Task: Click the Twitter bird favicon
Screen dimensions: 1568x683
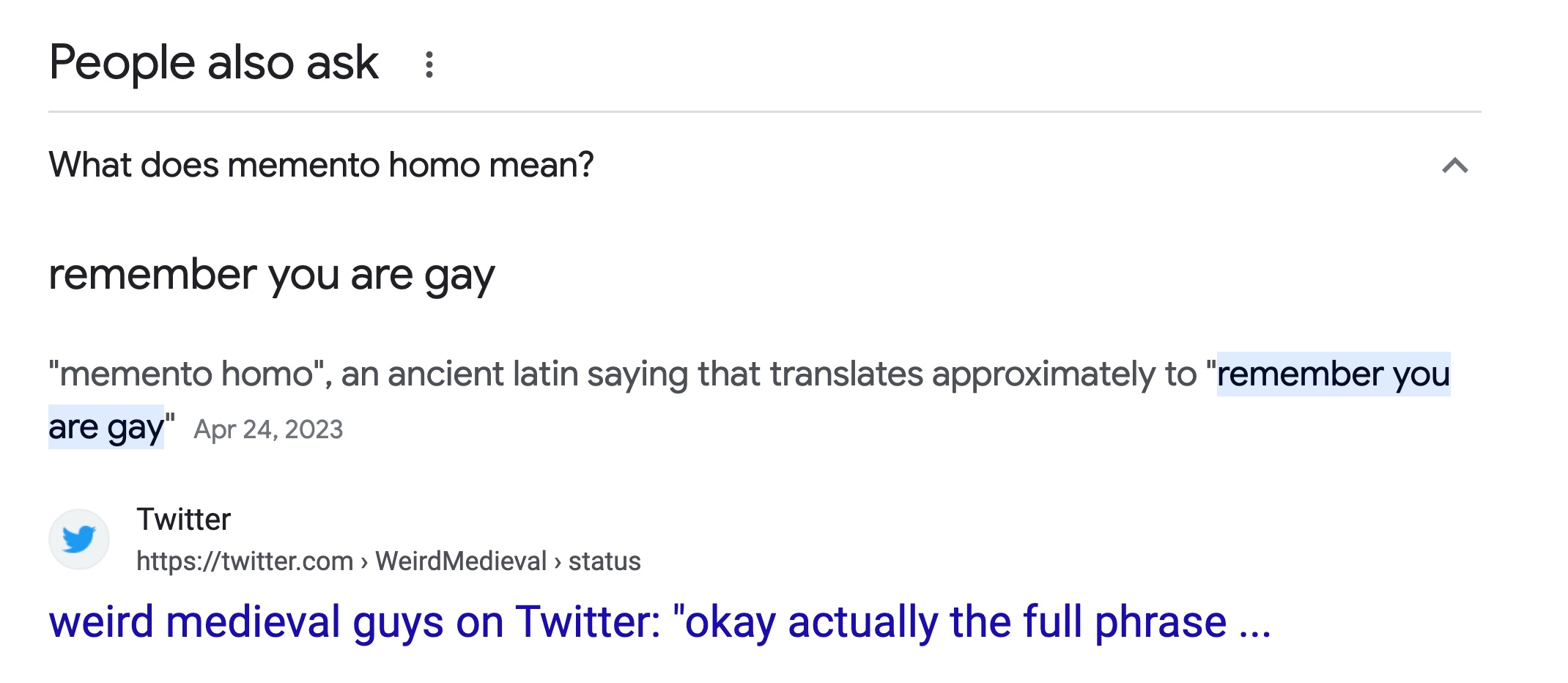Action: (79, 539)
